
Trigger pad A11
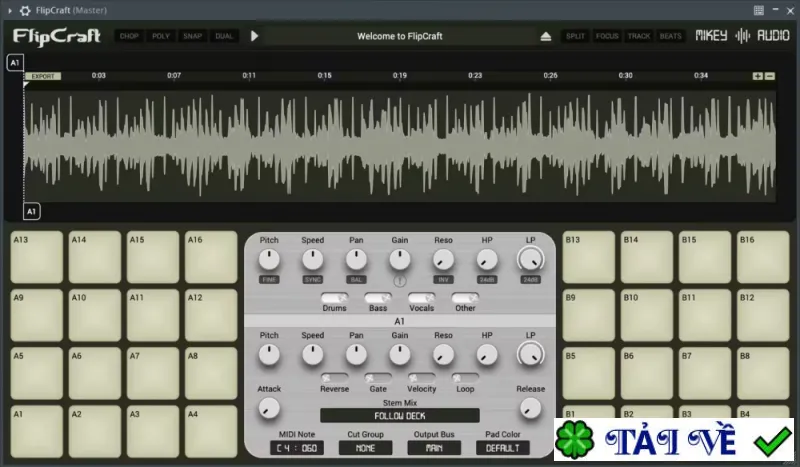153,315
